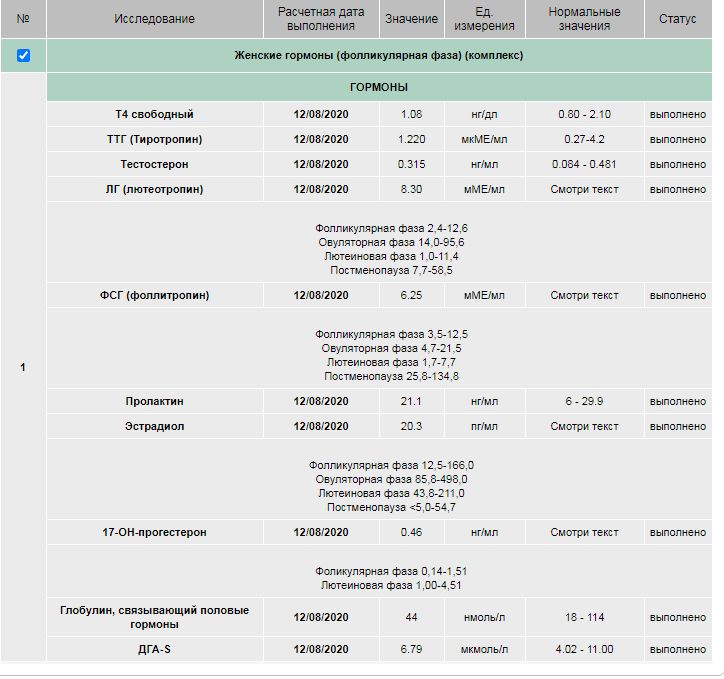Click Смотри текст in the ЛГ row
Viewport: 724px width, 679px height.
point(584,189)
